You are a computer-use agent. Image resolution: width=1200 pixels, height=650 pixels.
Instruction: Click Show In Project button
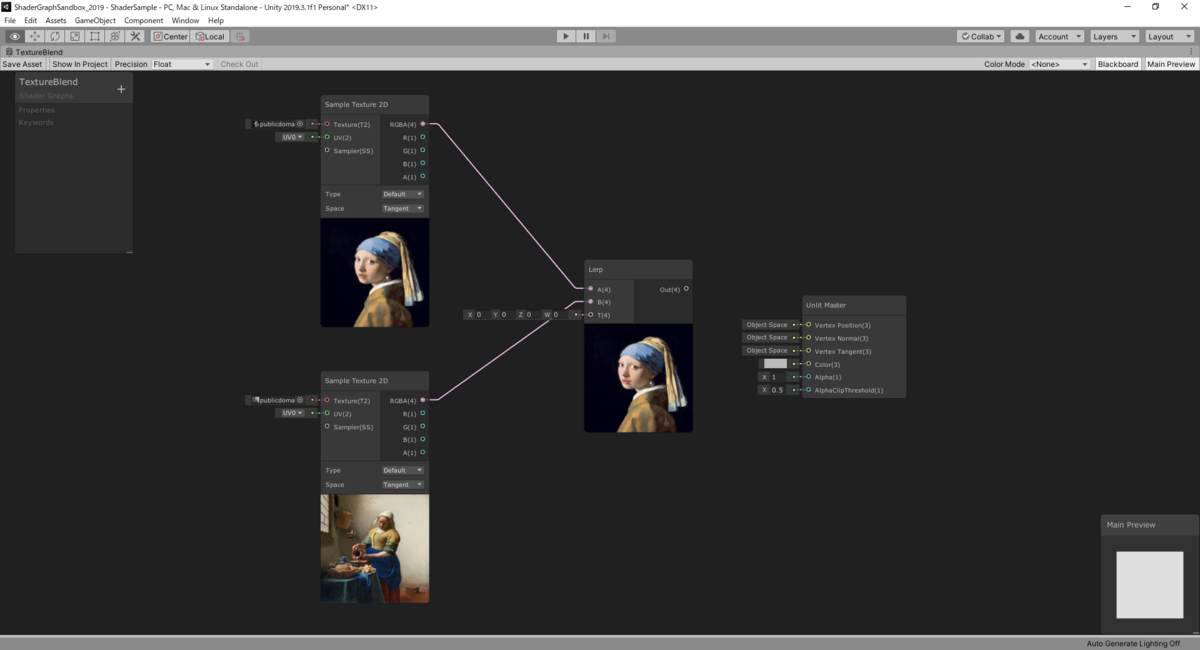(x=80, y=64)
